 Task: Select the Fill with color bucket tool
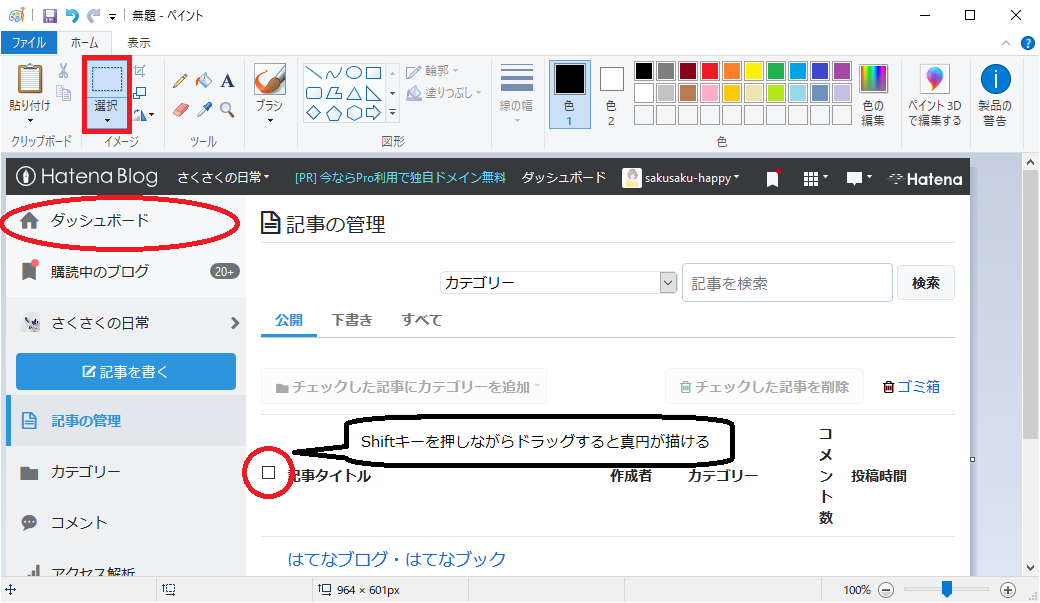click(204, 80)
